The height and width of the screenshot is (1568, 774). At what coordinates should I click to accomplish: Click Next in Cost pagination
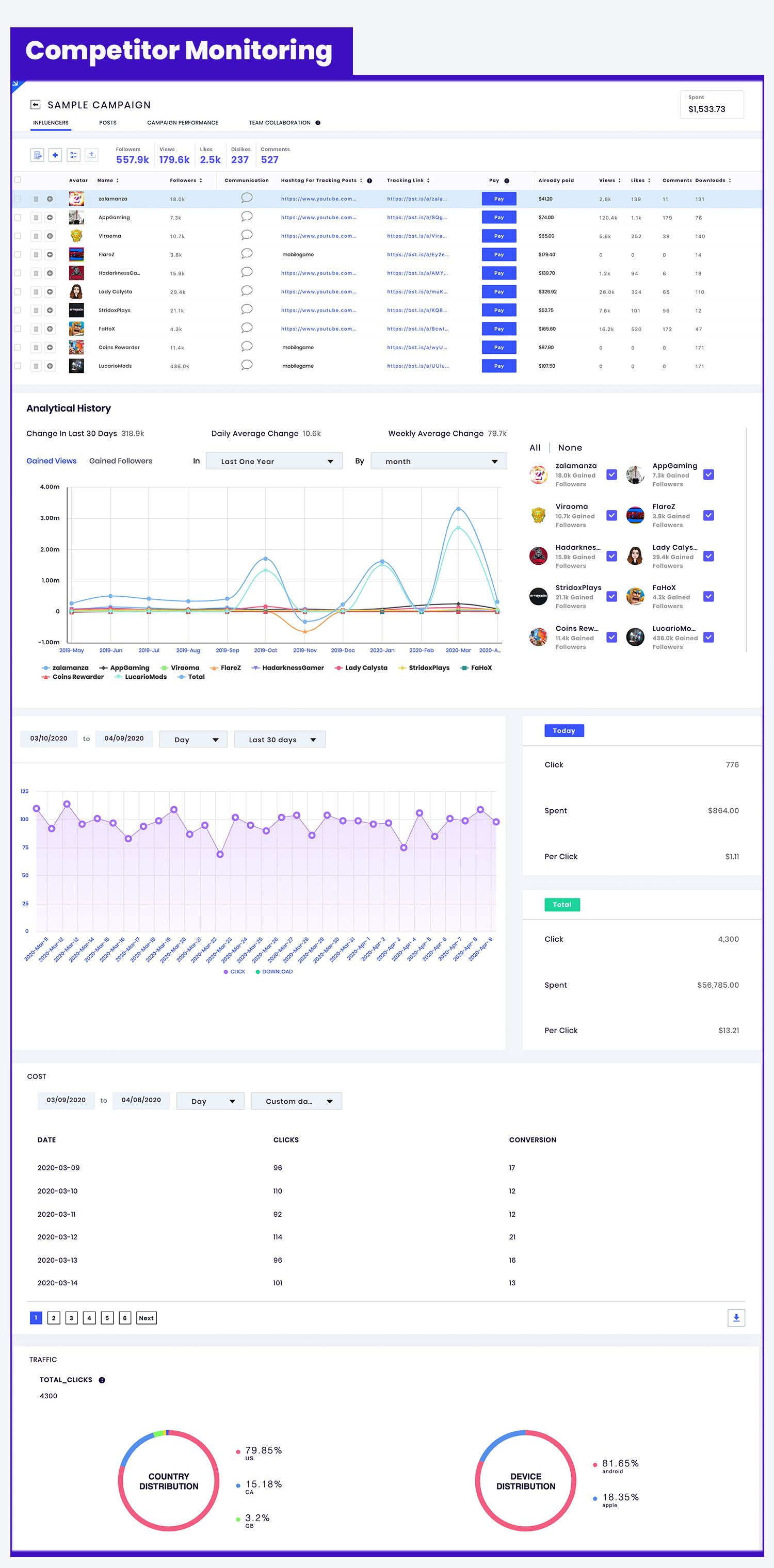tap(146, 1318)
